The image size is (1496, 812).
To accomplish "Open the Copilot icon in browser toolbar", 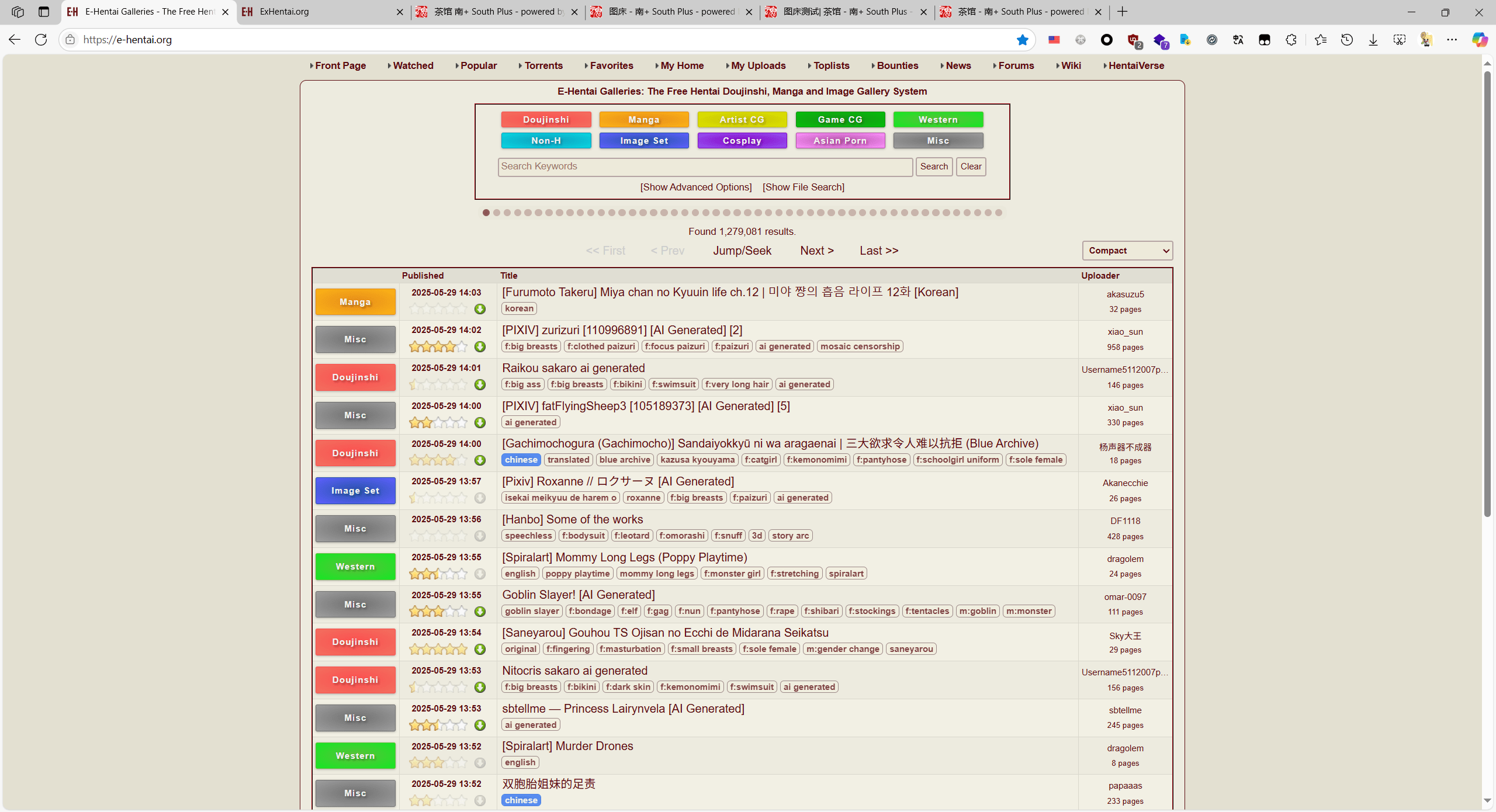I will [1480, 40].
